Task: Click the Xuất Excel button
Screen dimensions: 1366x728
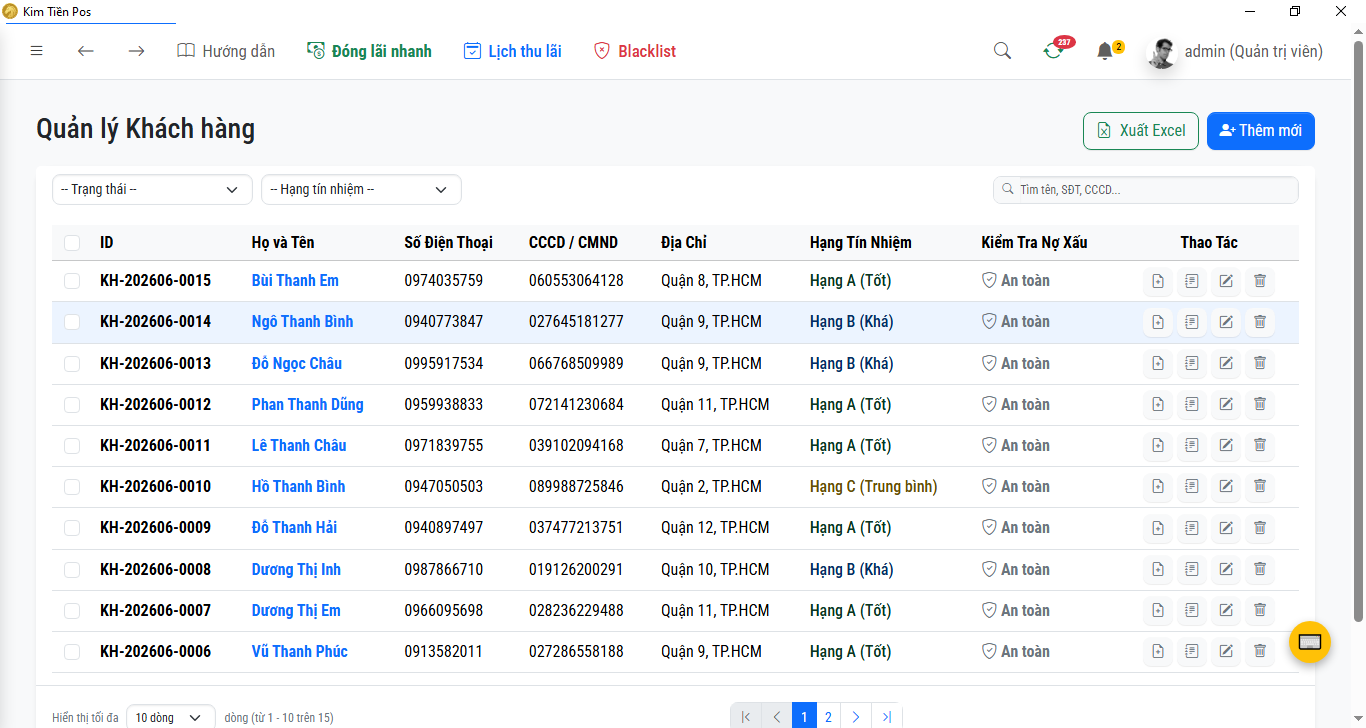Action: pyautogui.click(x=1141, y=131)
